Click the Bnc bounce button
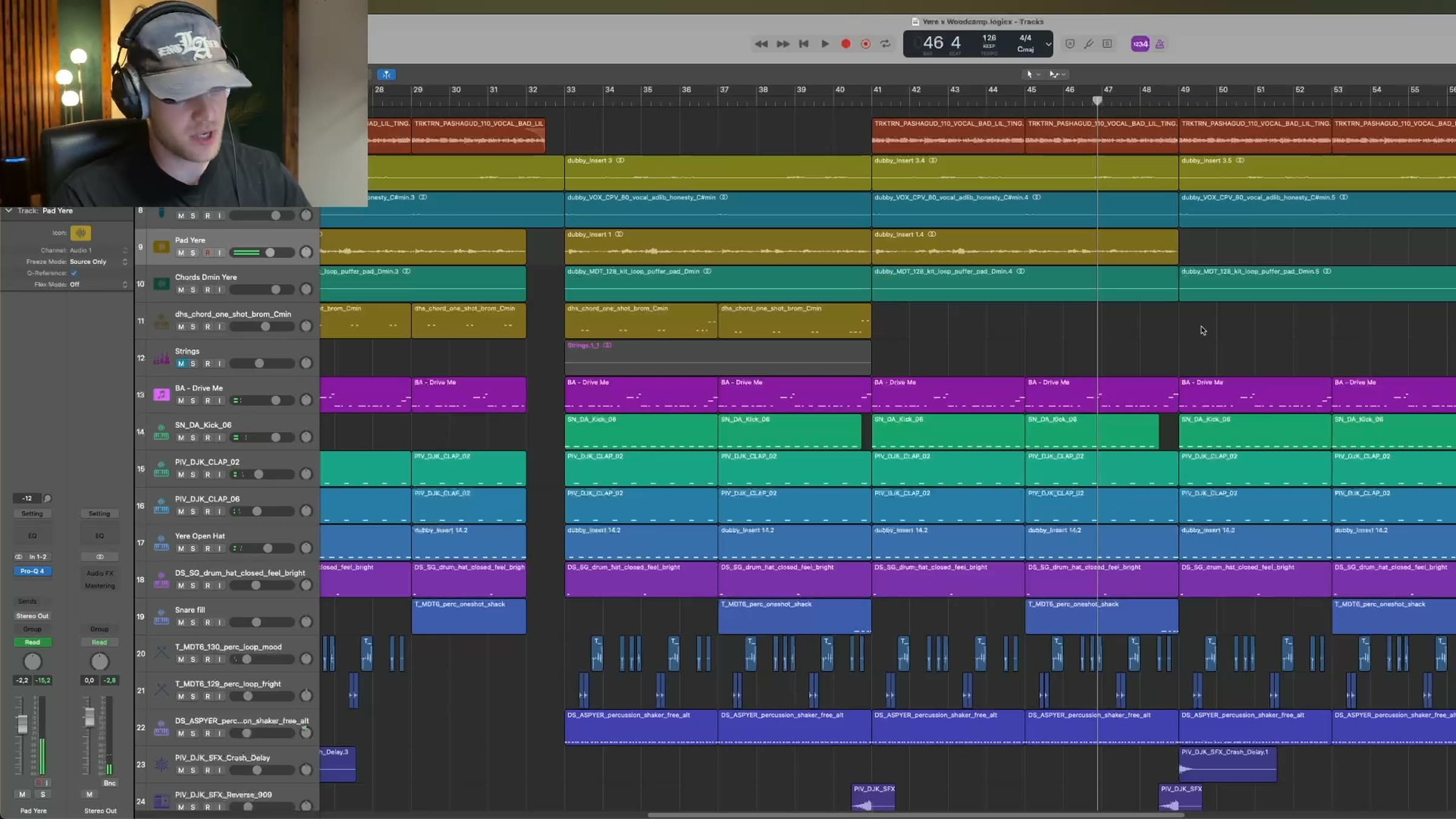1456x819 pixels. click(x=109, y=783)
